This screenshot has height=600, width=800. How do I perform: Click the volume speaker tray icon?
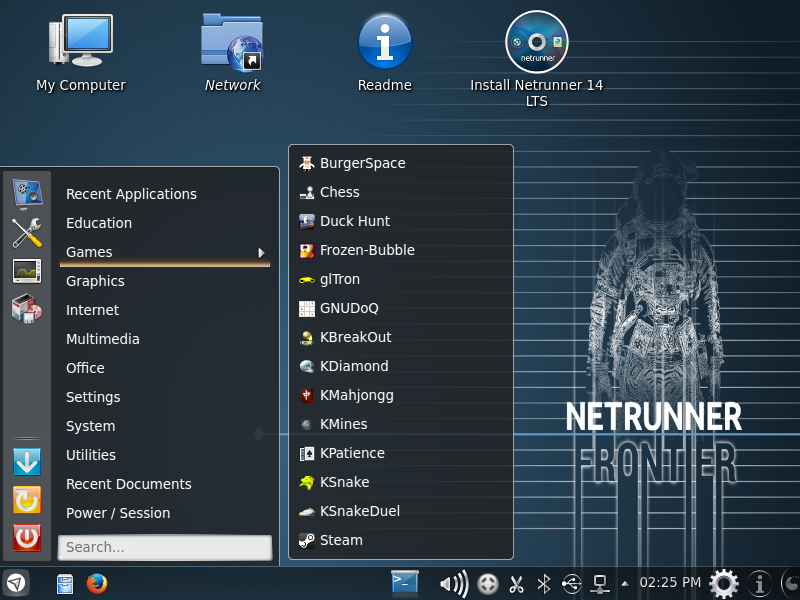[454, 584]
